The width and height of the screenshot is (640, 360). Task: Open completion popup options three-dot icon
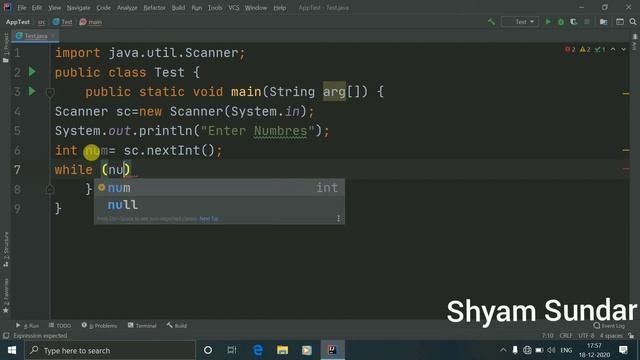point(338,218)
